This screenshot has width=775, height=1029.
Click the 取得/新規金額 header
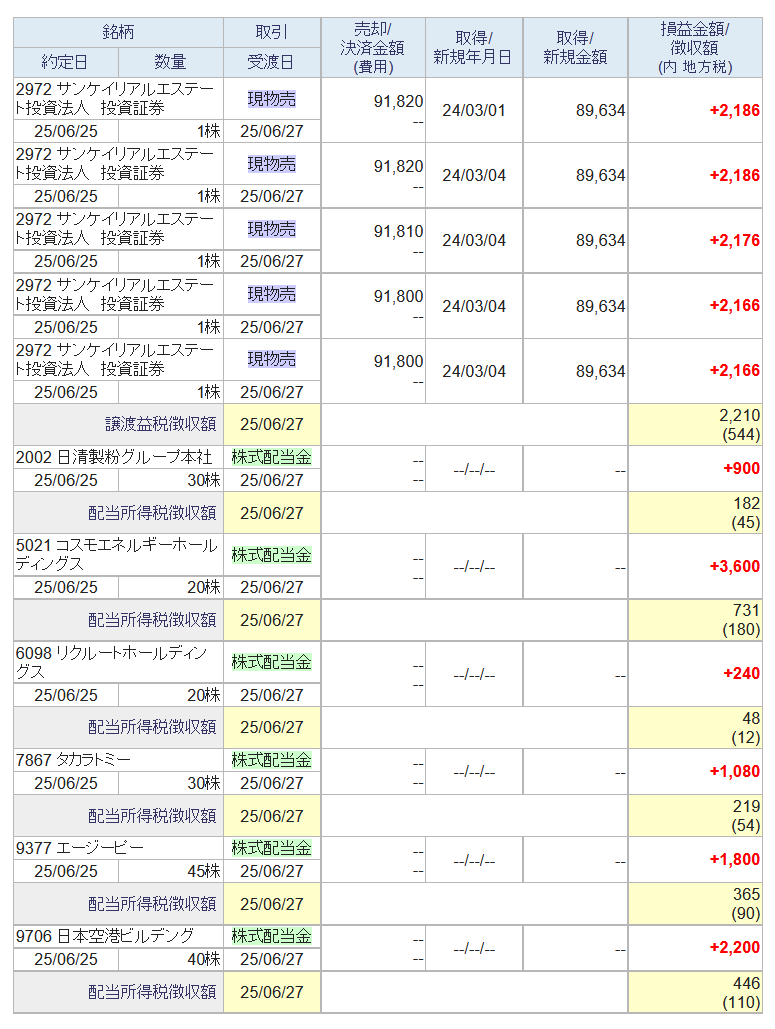[575, 47]
